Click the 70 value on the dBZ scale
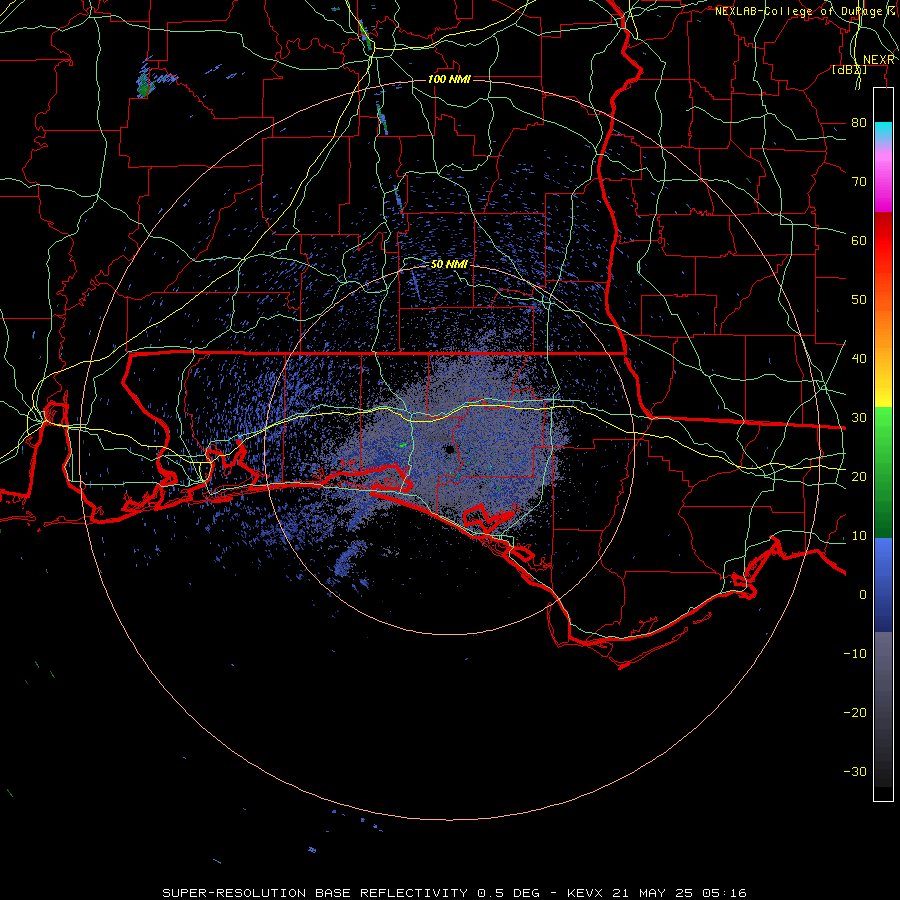 [859, 181]
